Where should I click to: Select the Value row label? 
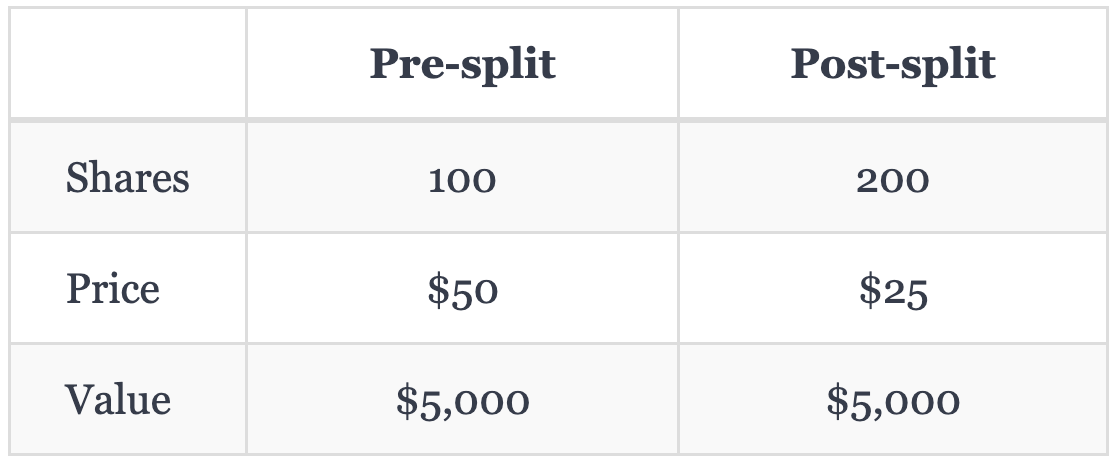coord(117,399)
